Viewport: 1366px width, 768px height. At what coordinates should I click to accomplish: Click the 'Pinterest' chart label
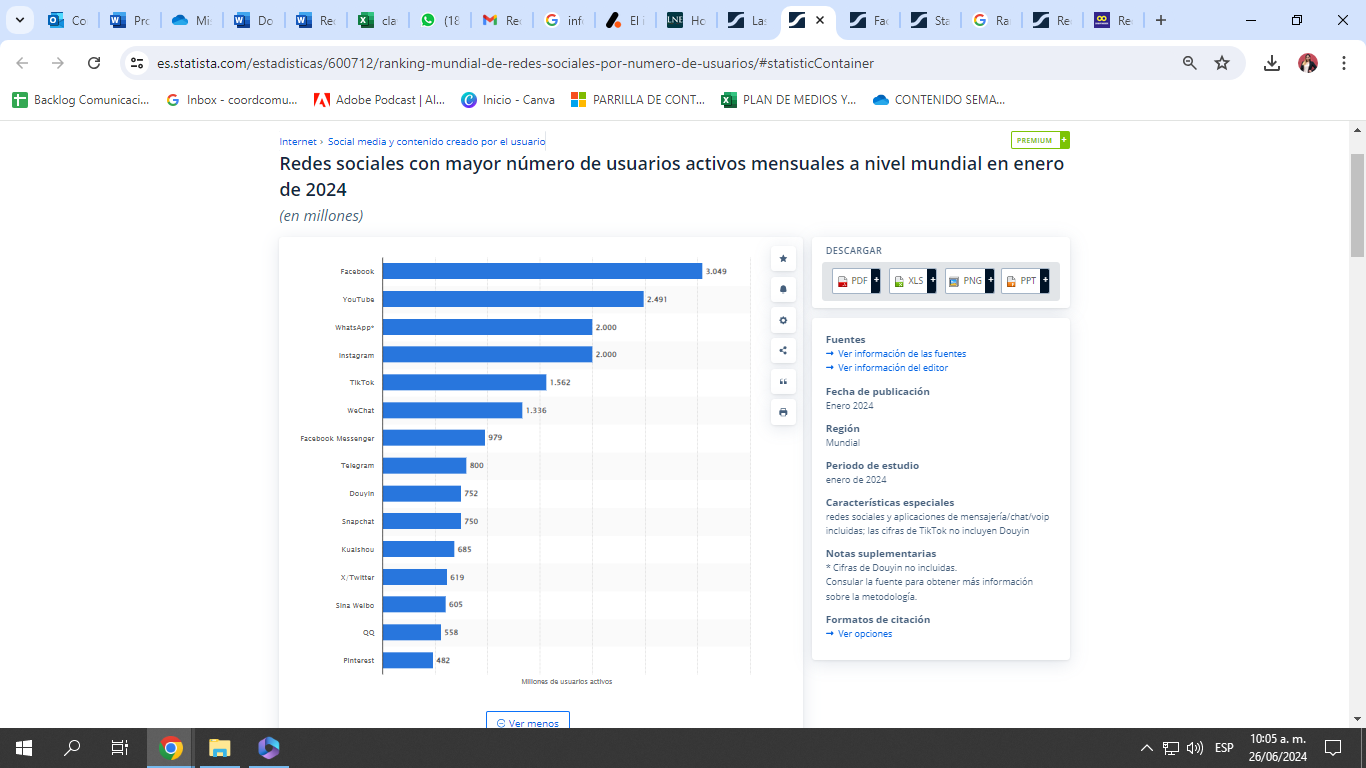pyautogui.click(x=358, y=660)
